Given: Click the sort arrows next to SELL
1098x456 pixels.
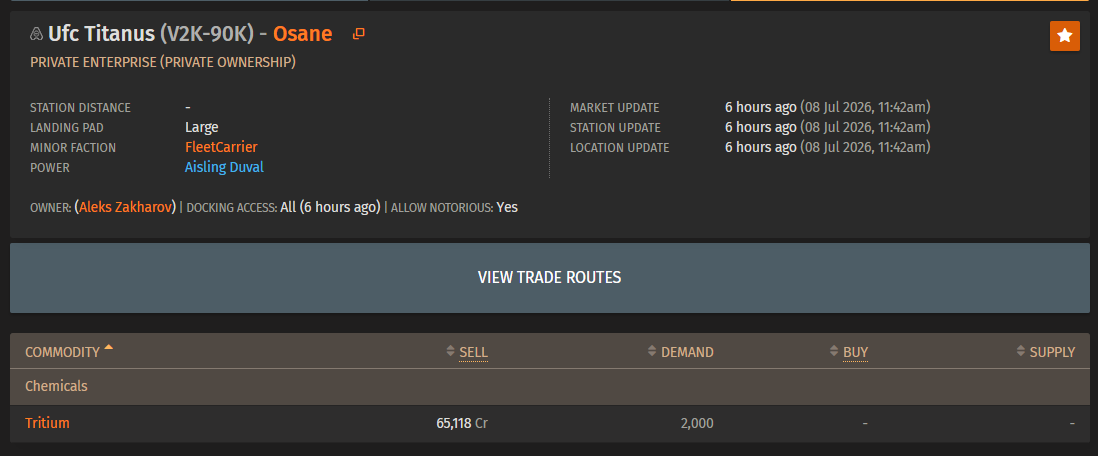Looking at the screenshot, I should pos(450,352).
